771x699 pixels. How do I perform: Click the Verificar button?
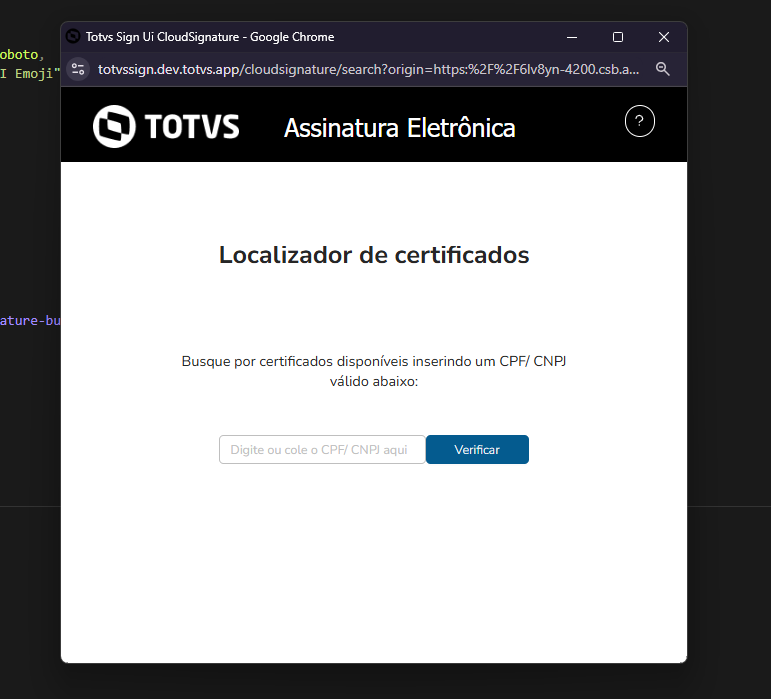[477, 449]
